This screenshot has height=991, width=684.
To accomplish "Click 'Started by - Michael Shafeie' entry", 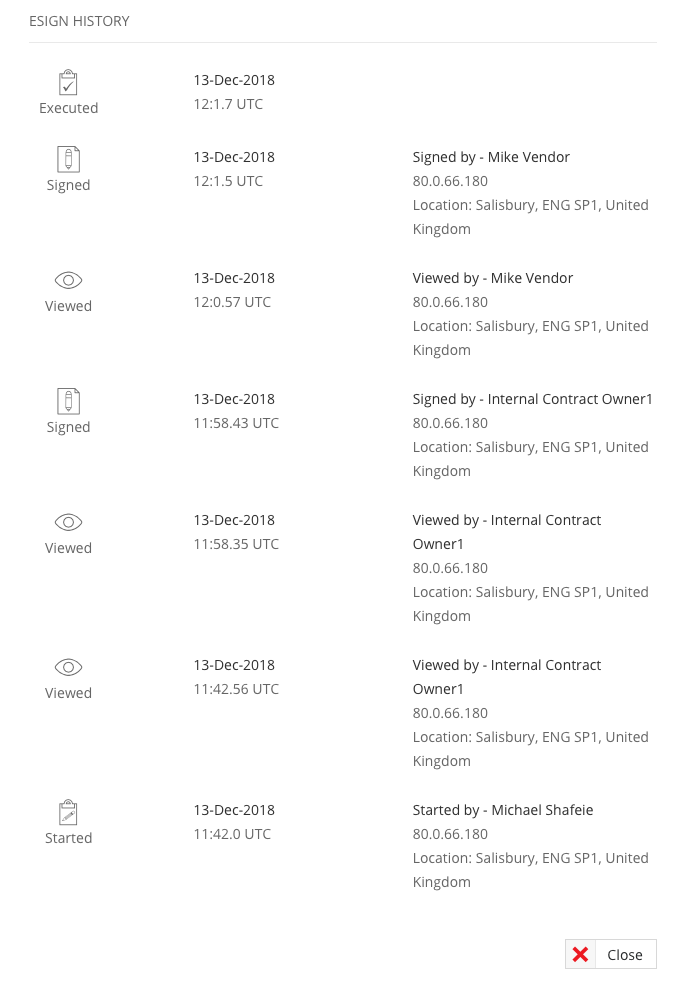I will 503,810.
